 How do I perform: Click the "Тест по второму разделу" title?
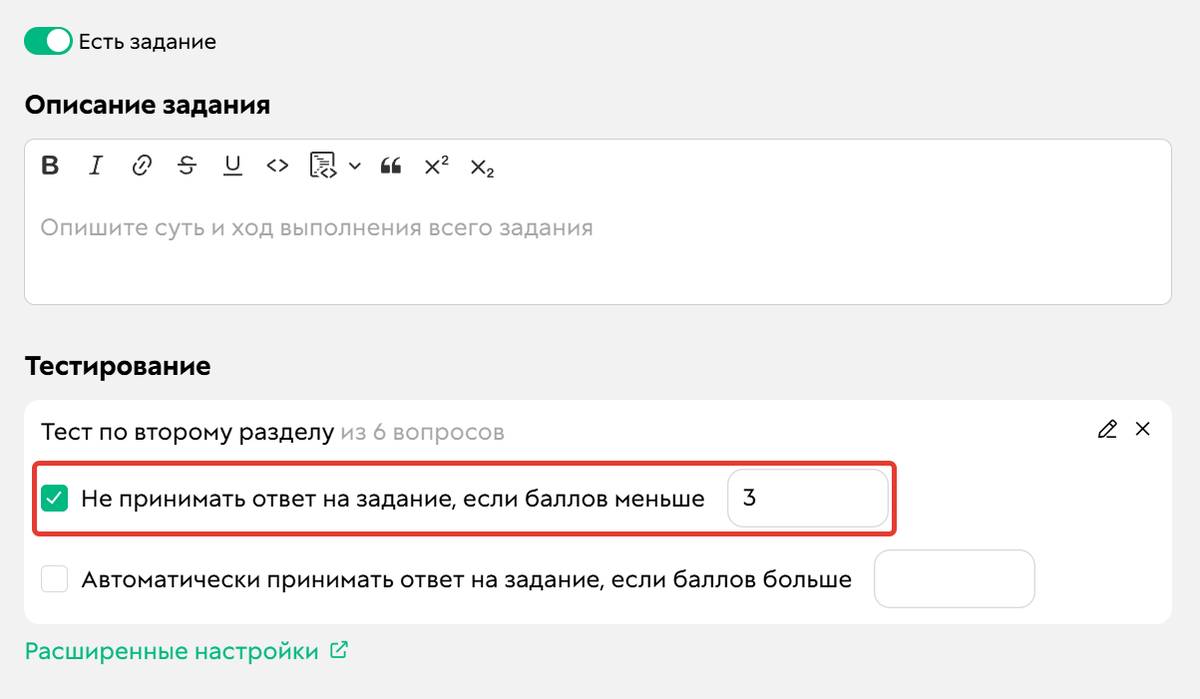pos(187,433)
